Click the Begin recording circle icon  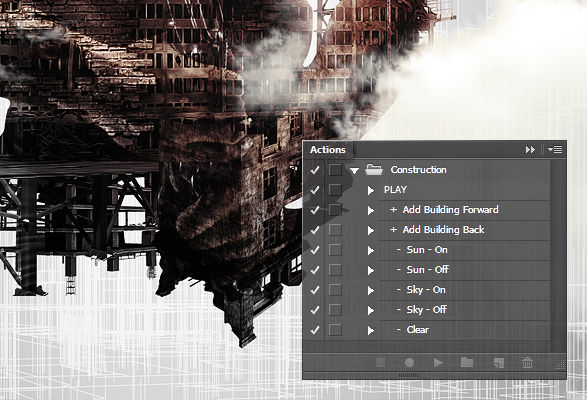click(409, 363)
